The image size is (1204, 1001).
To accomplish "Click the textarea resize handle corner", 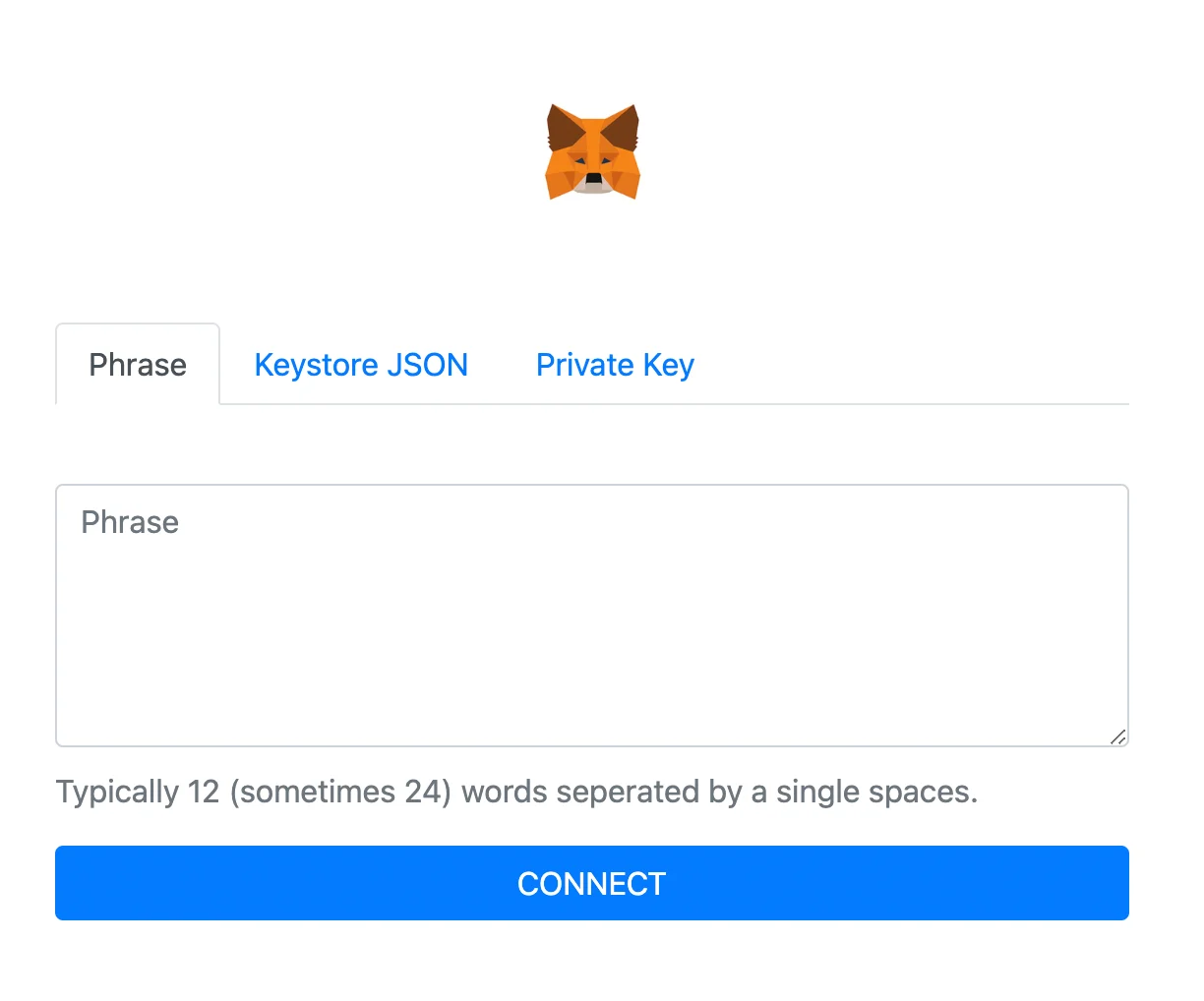I will [1117, 736].
